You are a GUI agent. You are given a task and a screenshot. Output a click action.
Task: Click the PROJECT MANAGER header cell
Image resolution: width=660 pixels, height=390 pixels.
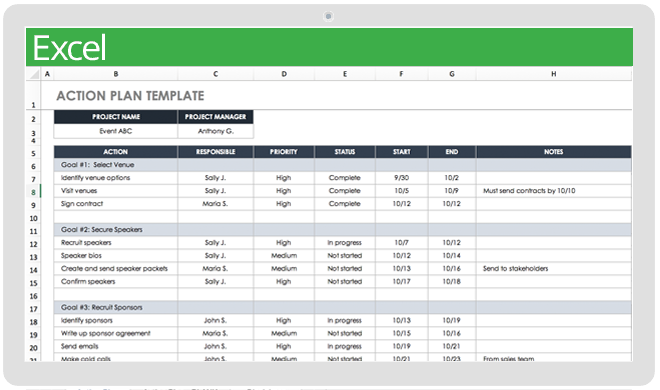[x=216, y=117]
